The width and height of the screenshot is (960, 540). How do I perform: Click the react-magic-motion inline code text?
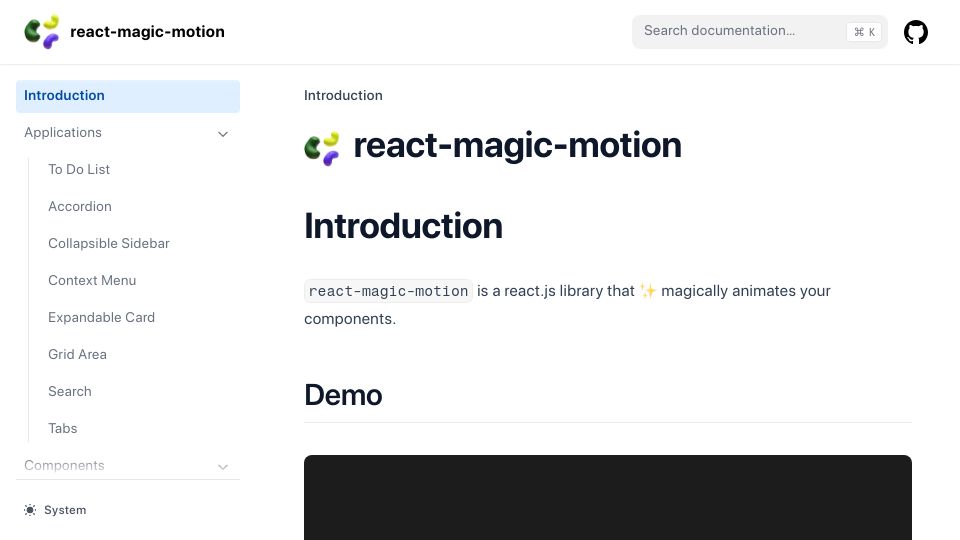point(388,291)
